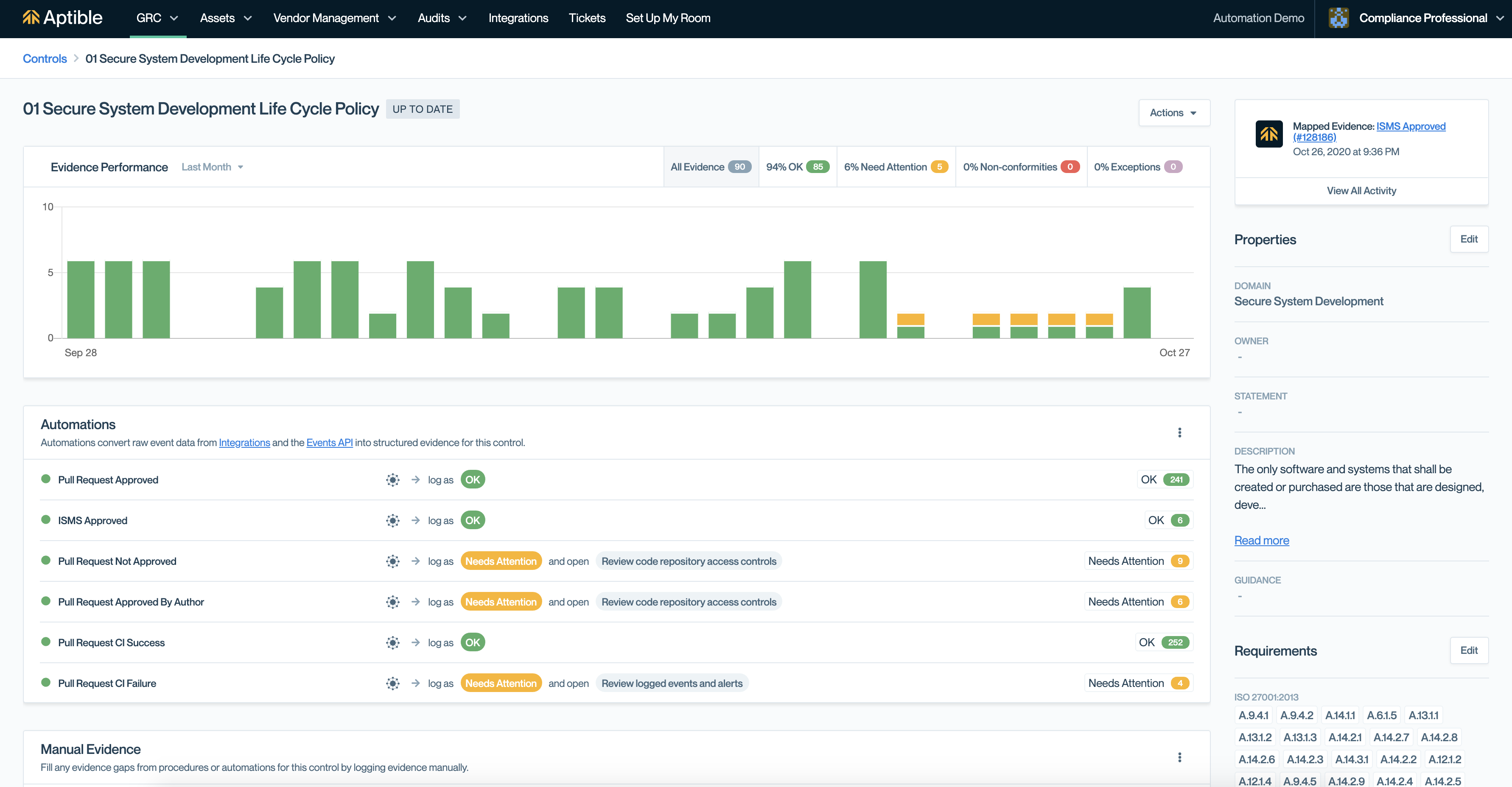This screenshot has height=787, width=1512.
Task: Click gear icon for Pull Request CI Success
Action: (393, 643)
